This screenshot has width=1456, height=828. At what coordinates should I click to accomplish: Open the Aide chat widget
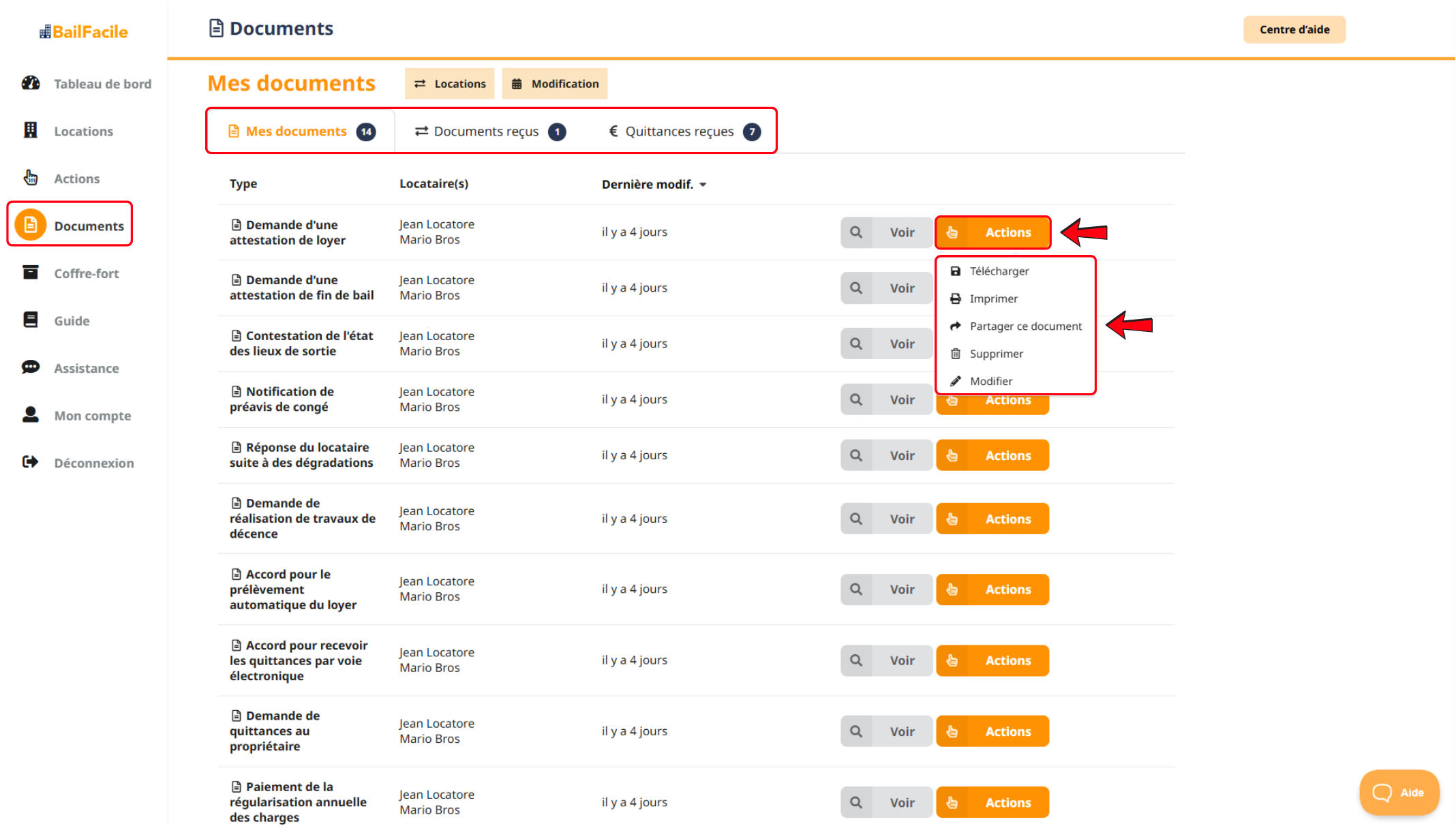(1398, 792)
